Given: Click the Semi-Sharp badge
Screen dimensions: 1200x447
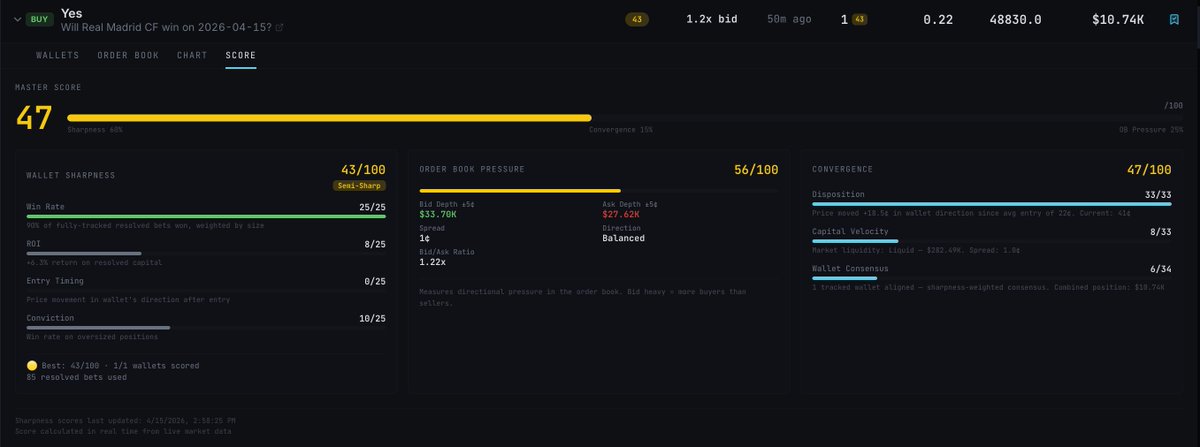Looking at the screenshot, I should [359, 185].
